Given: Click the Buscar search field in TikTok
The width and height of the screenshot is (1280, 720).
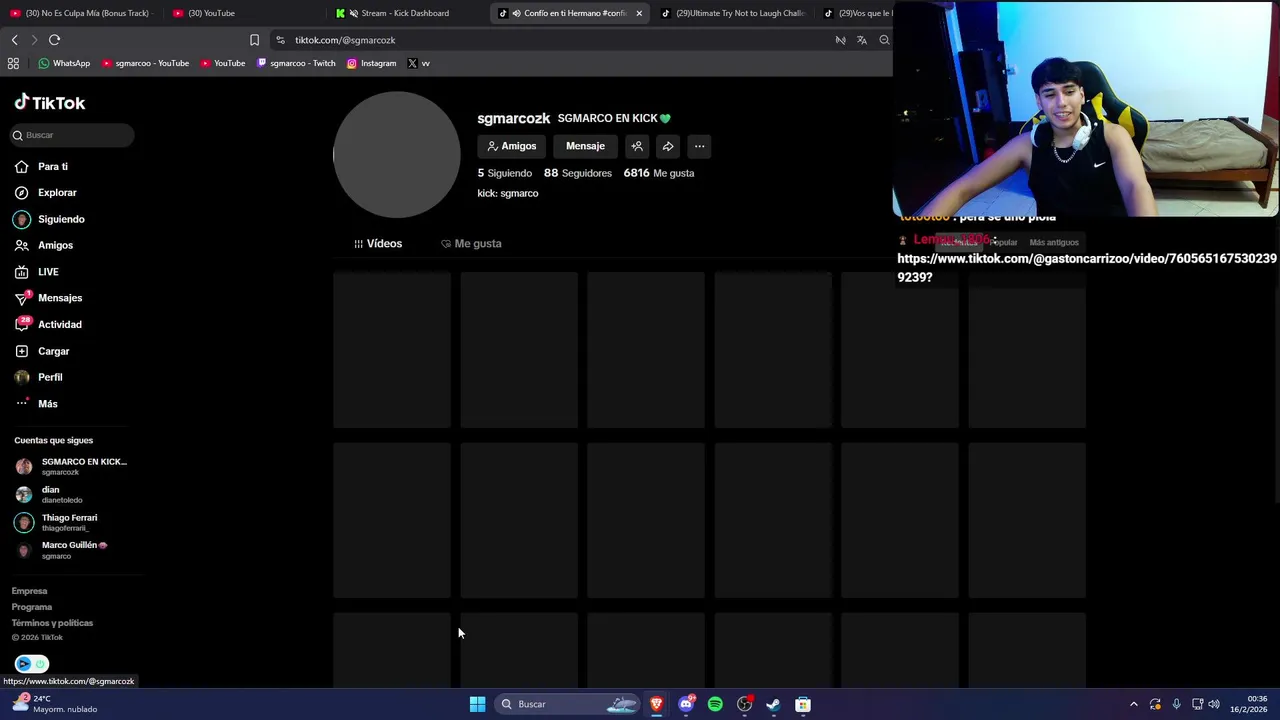Looking at the screenshot, I should 72,135.
